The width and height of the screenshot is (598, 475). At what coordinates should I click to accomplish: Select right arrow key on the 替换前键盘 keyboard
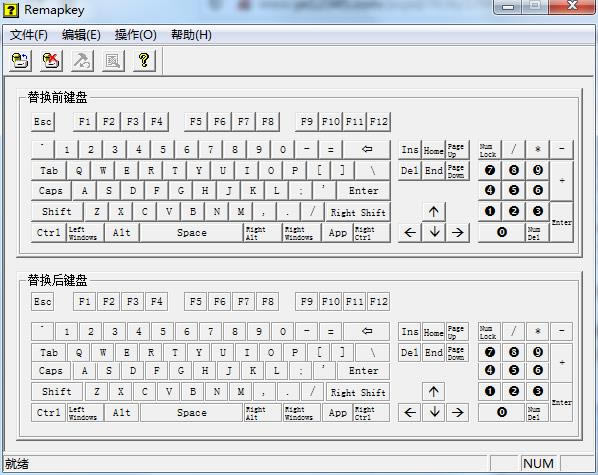point(458,232)
